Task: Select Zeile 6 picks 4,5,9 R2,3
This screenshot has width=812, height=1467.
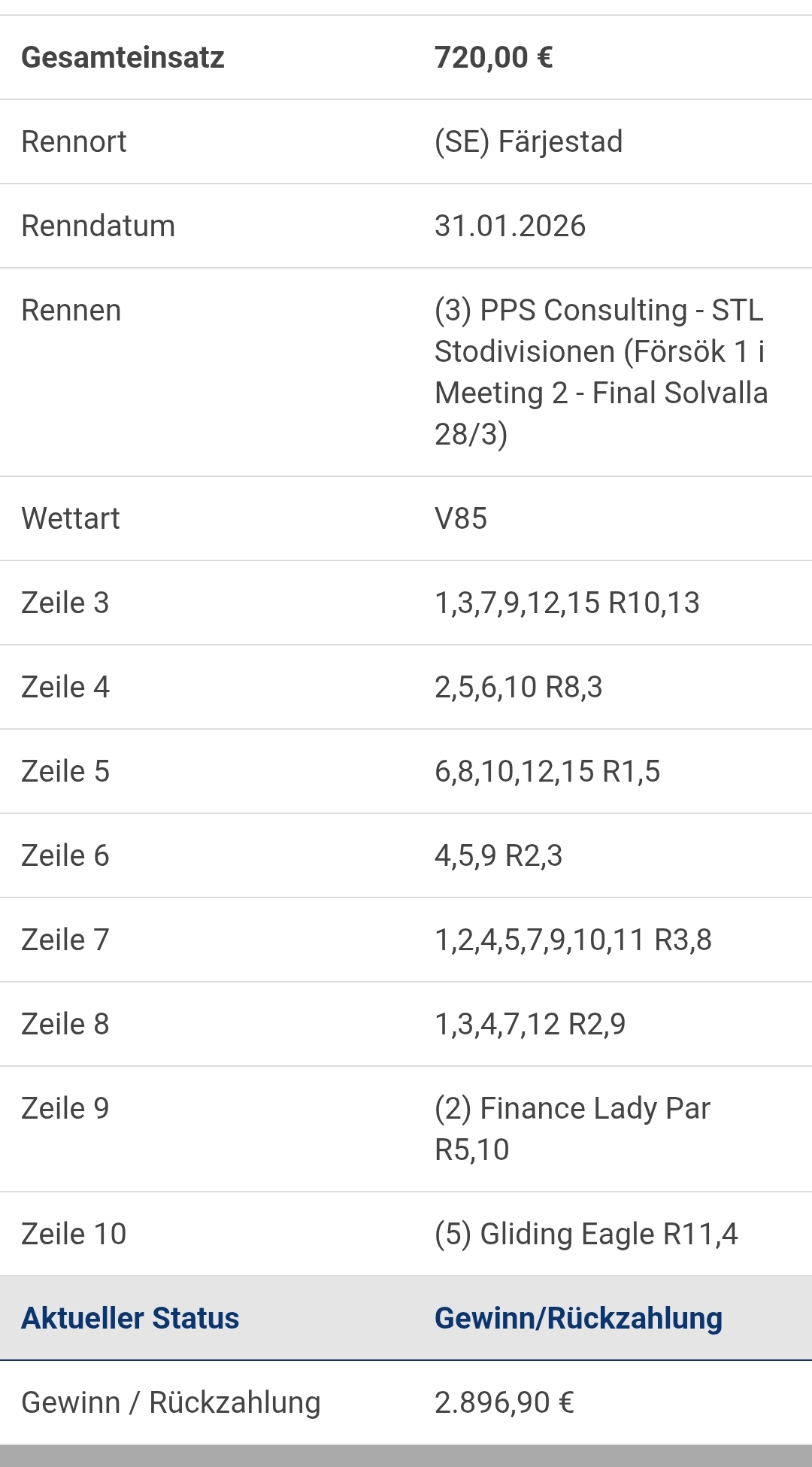Action: (498, 856)
